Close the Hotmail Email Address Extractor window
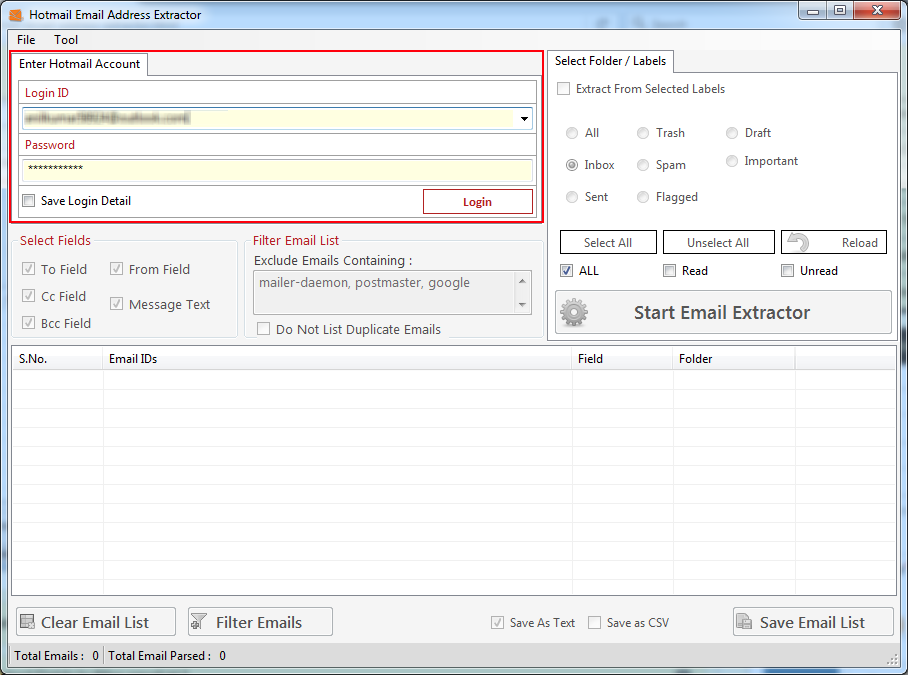The width and height of the screenshot is (908, 675). (877, 11)
